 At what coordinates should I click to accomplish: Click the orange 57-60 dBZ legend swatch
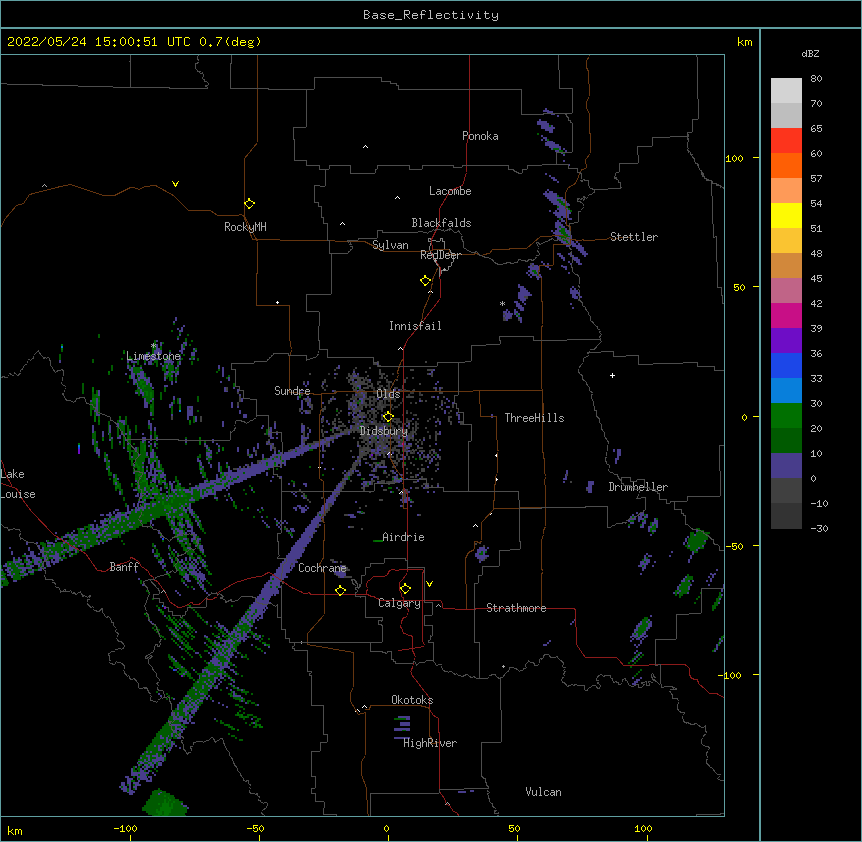(786, 165)
